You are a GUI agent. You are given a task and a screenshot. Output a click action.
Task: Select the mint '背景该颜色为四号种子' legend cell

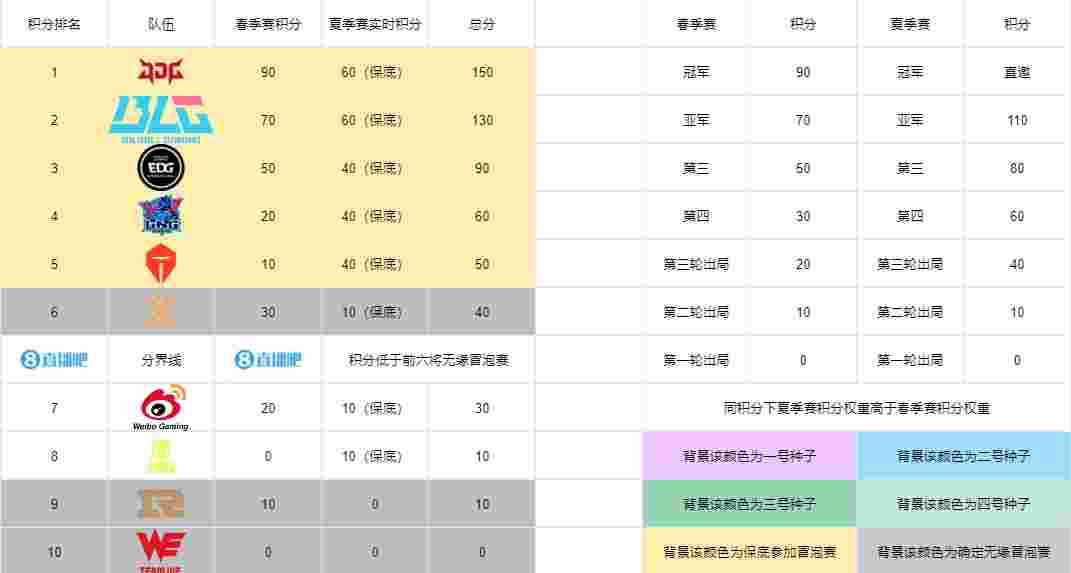click(963, 503)
